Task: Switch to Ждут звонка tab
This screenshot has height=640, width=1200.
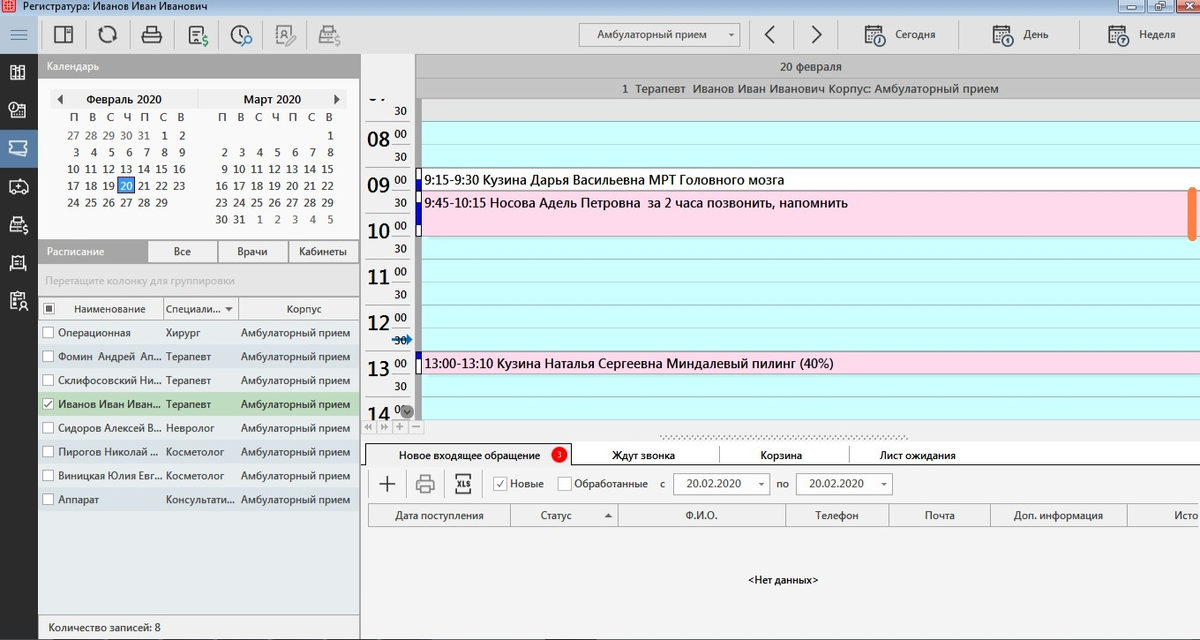Action: coord(643,455)
